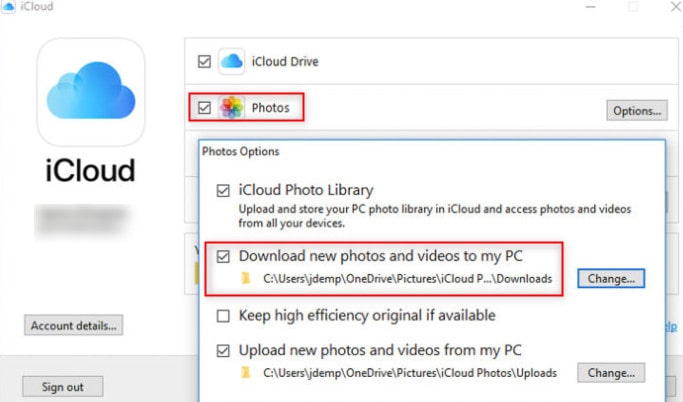Close the iCloud window
683x402 pixels.
(676, 7)
